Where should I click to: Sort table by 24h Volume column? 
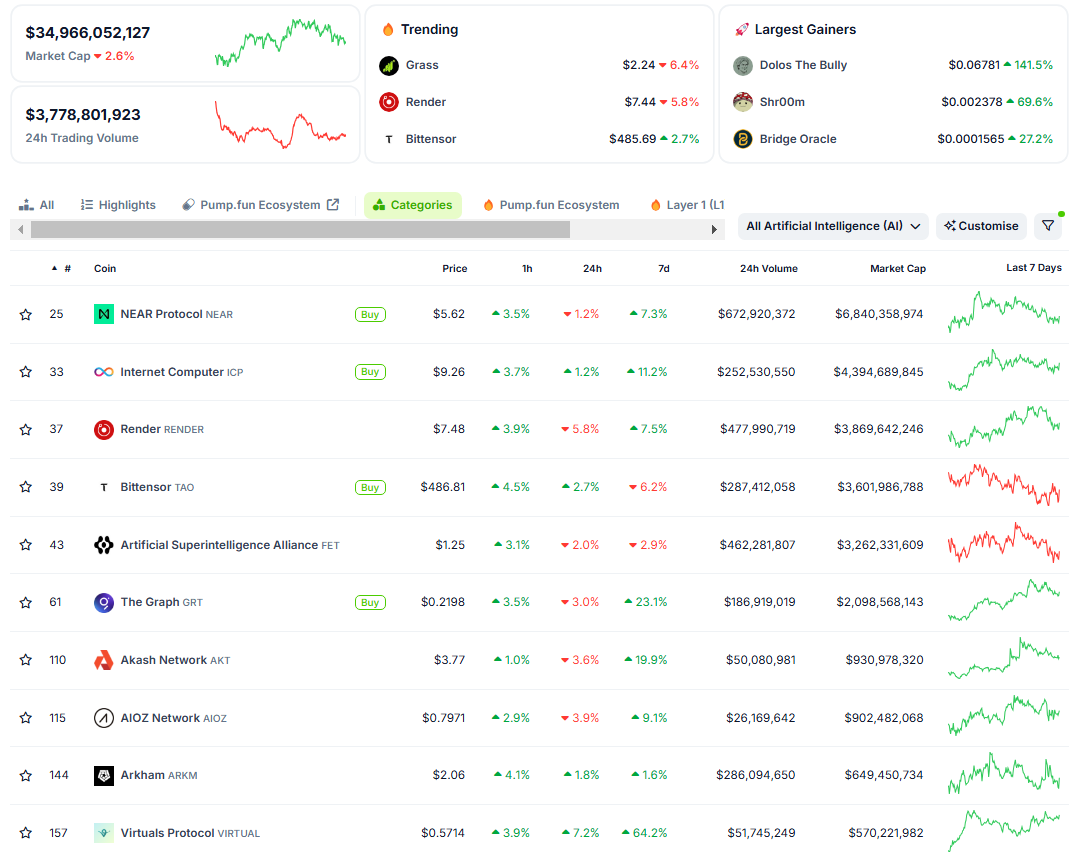tap(769, 269)
